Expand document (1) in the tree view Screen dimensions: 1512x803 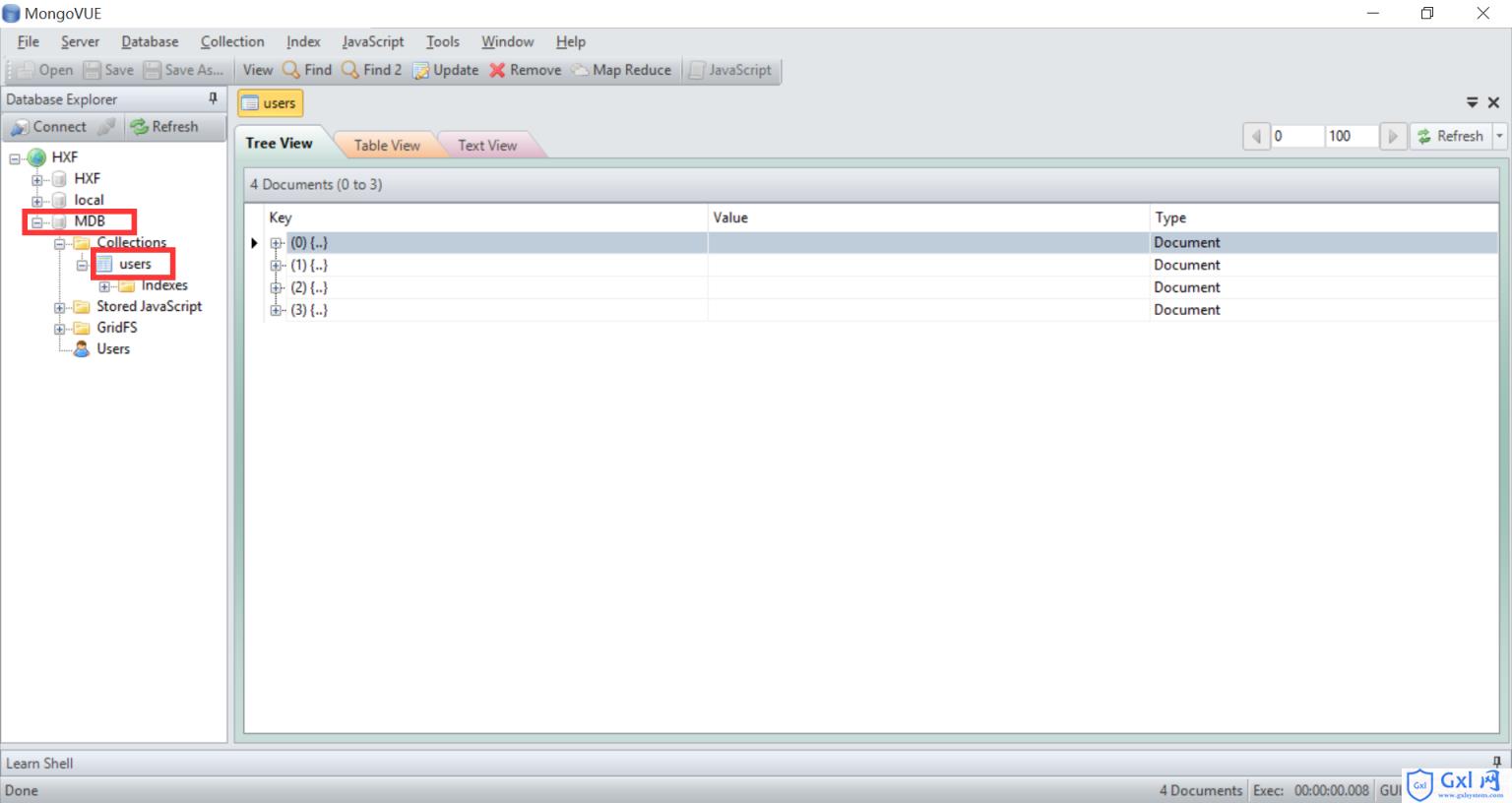click(277, 266)
